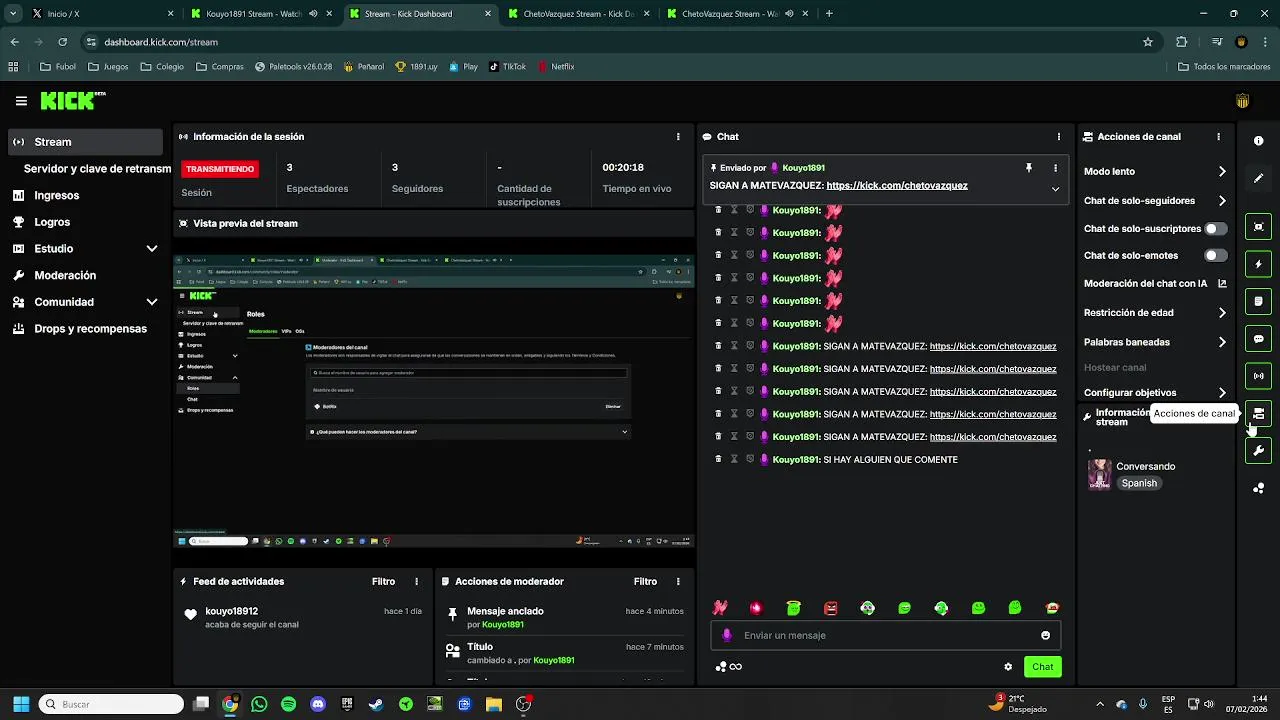Open Modo lento options arrow

pyautogui.click(x=1222, y=172)
